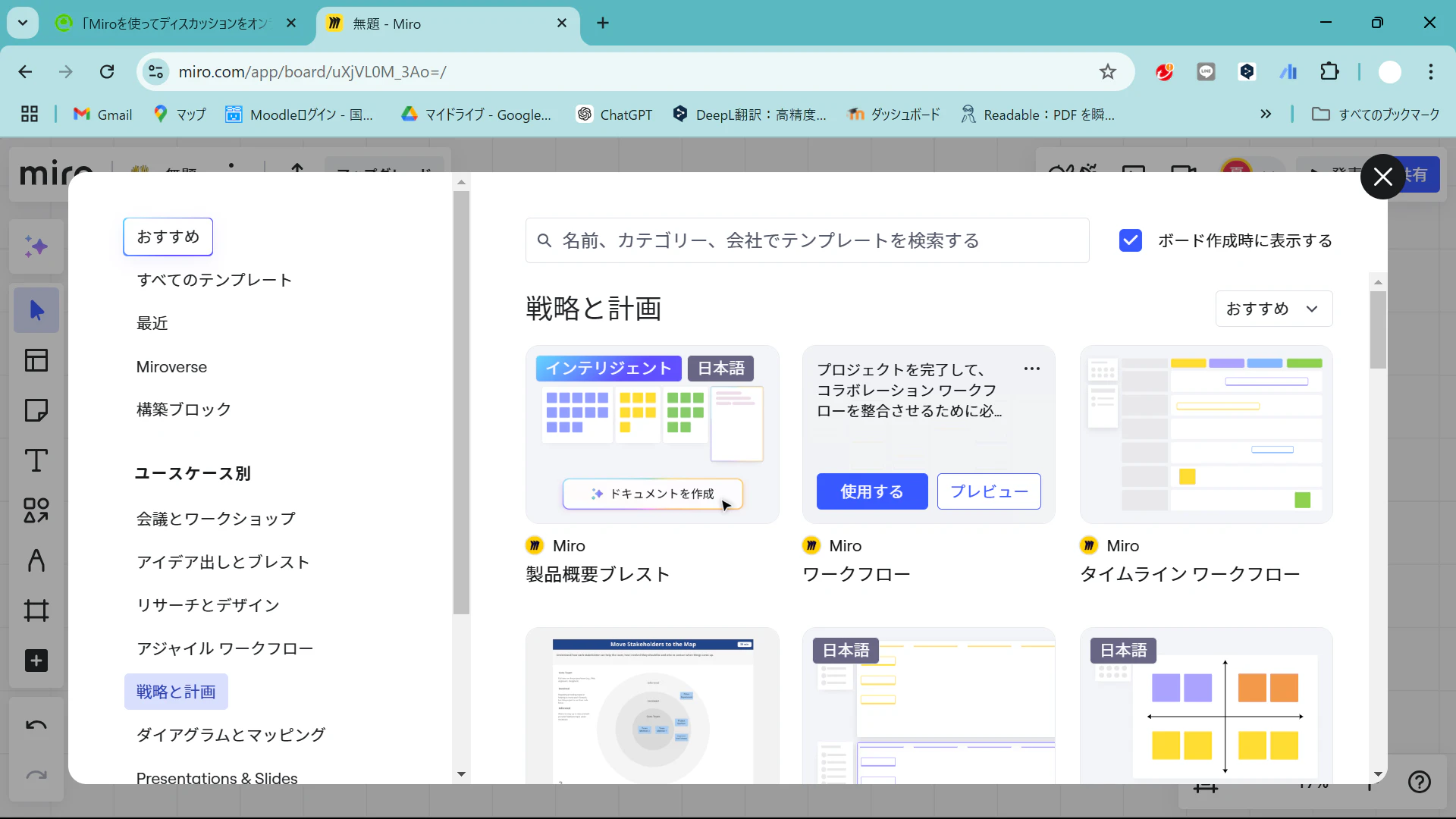The image size is (1456, 819).
Task: Select 会議とワークショップ category
Action: (215, 519)
